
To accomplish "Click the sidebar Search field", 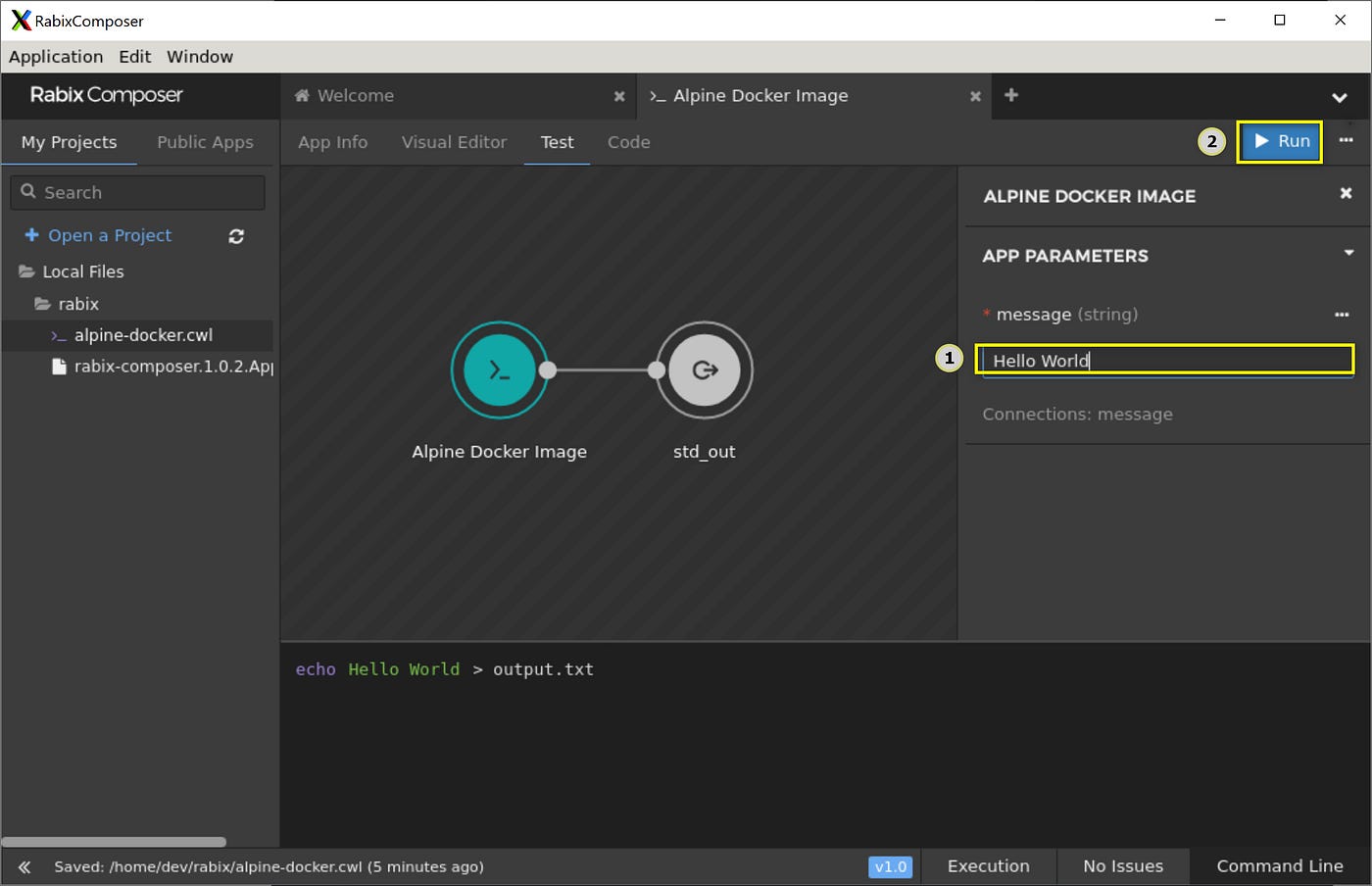I will click(x=138, y=192).
